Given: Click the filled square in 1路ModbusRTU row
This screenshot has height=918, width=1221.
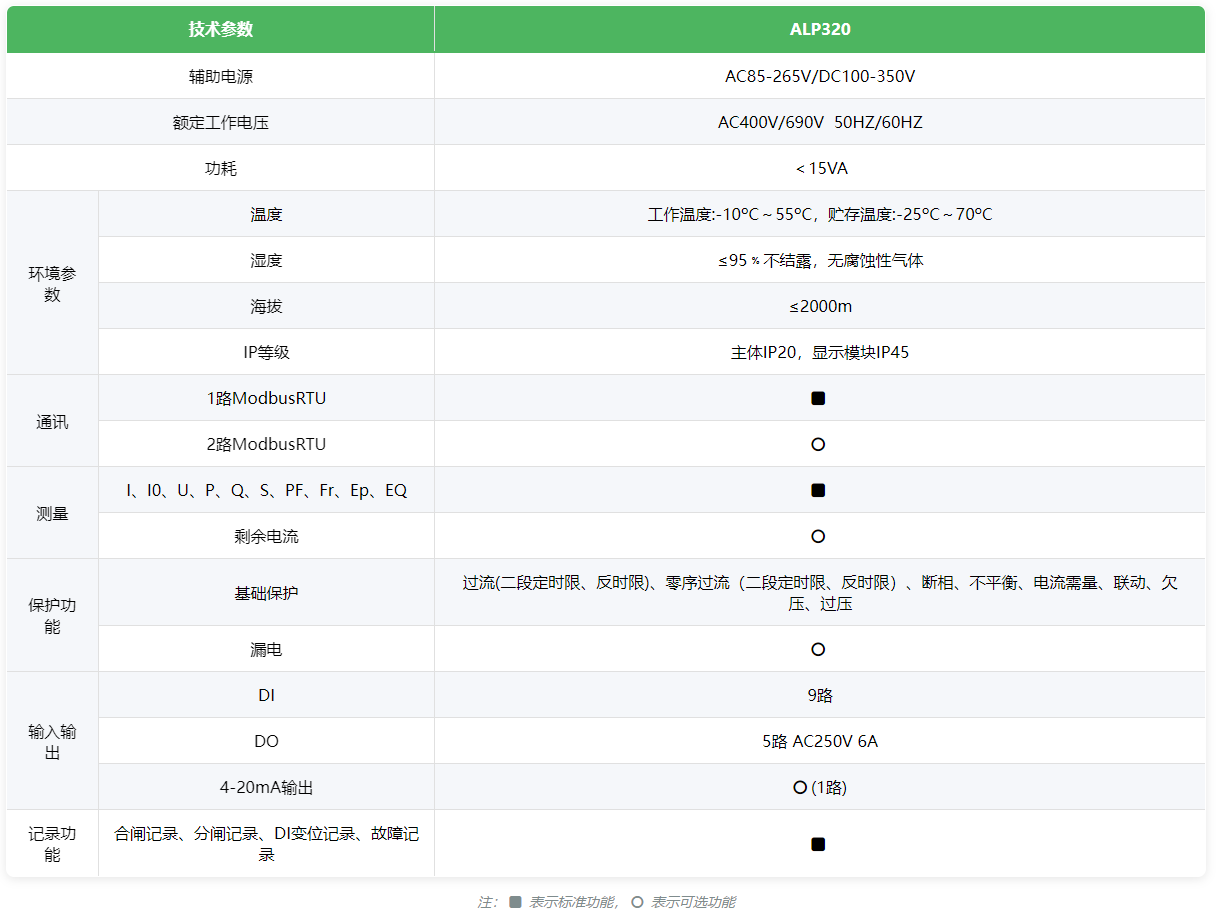Looking at the screenshot, I should (818, 398).
